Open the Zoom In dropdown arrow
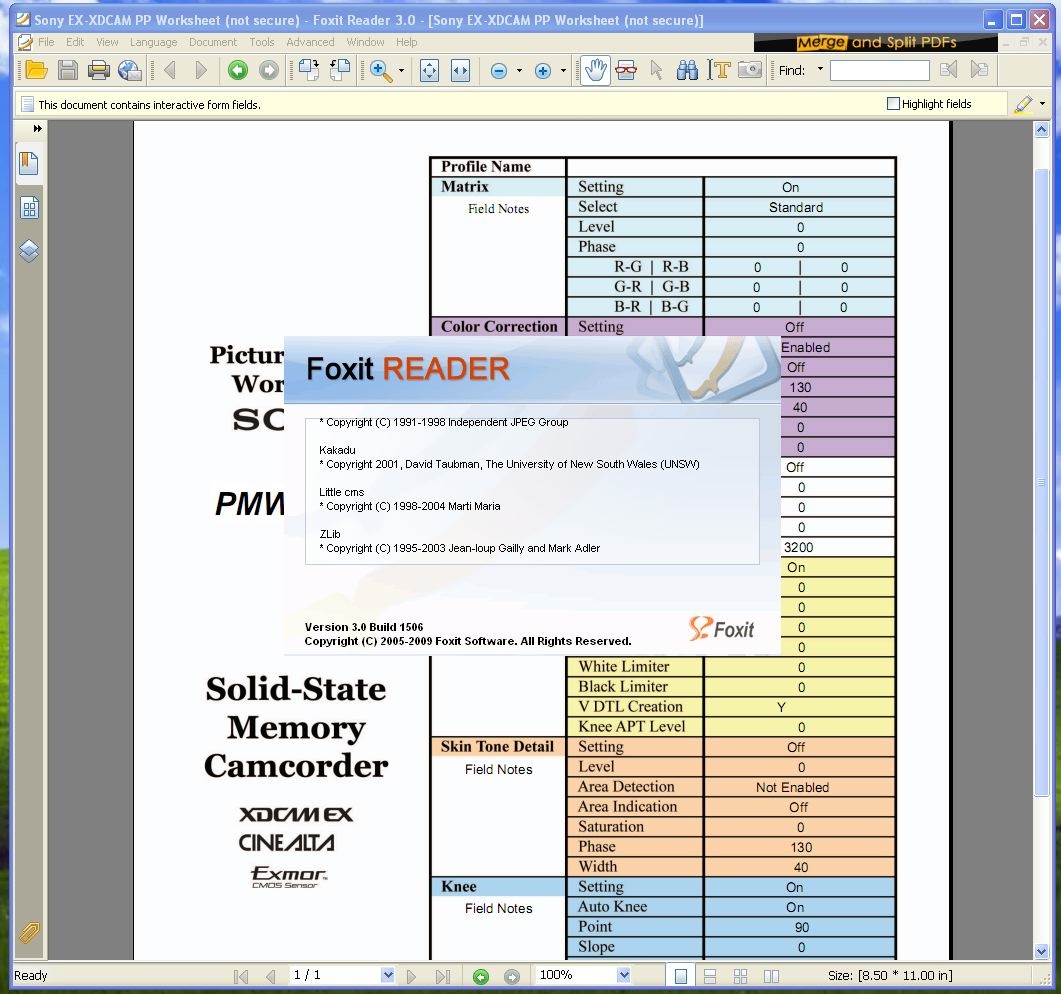1061x994 pixels. (563, 70)
